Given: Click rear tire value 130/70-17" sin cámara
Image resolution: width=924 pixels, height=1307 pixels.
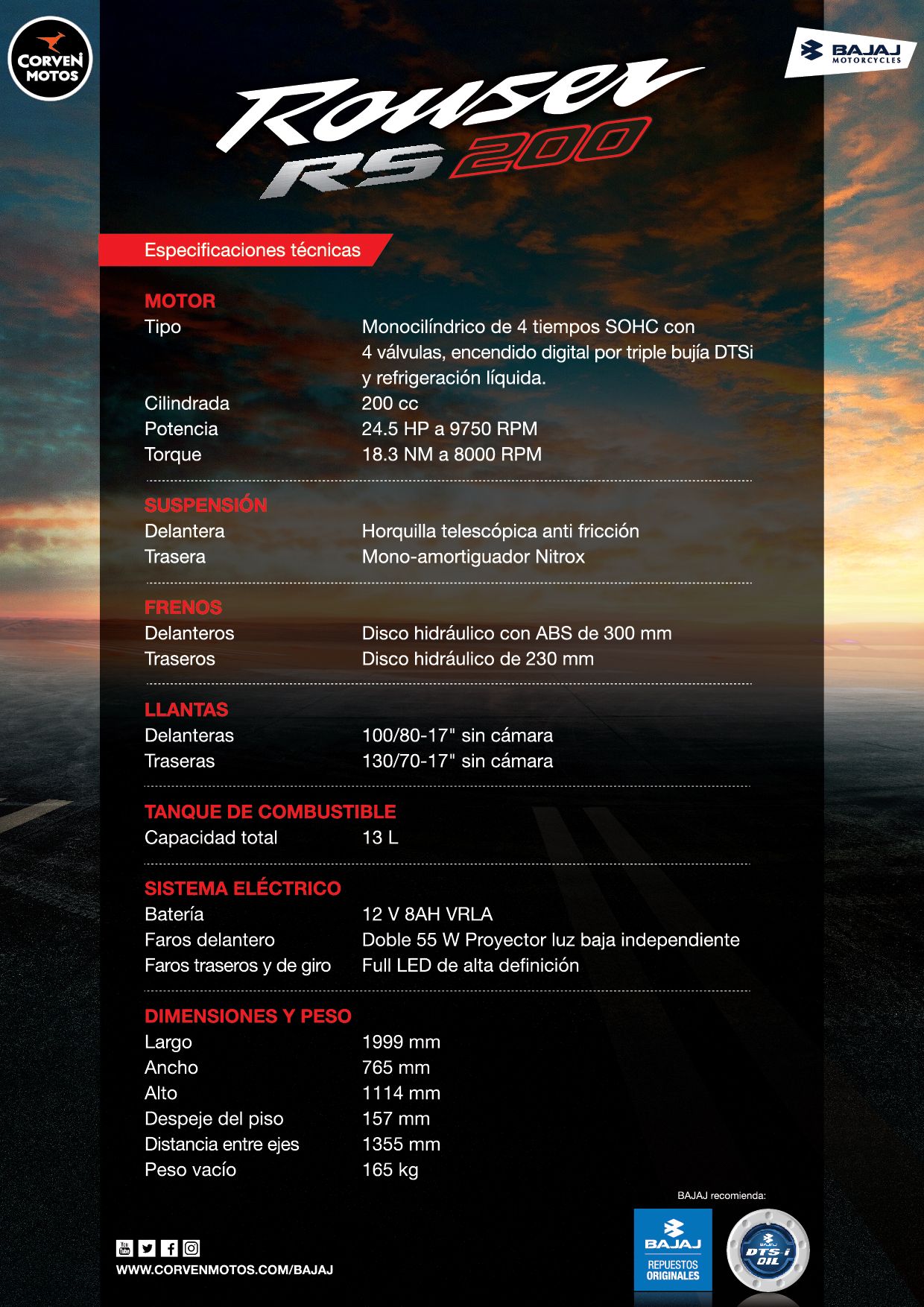Looking at the screenshot, I should coord(458,761).
